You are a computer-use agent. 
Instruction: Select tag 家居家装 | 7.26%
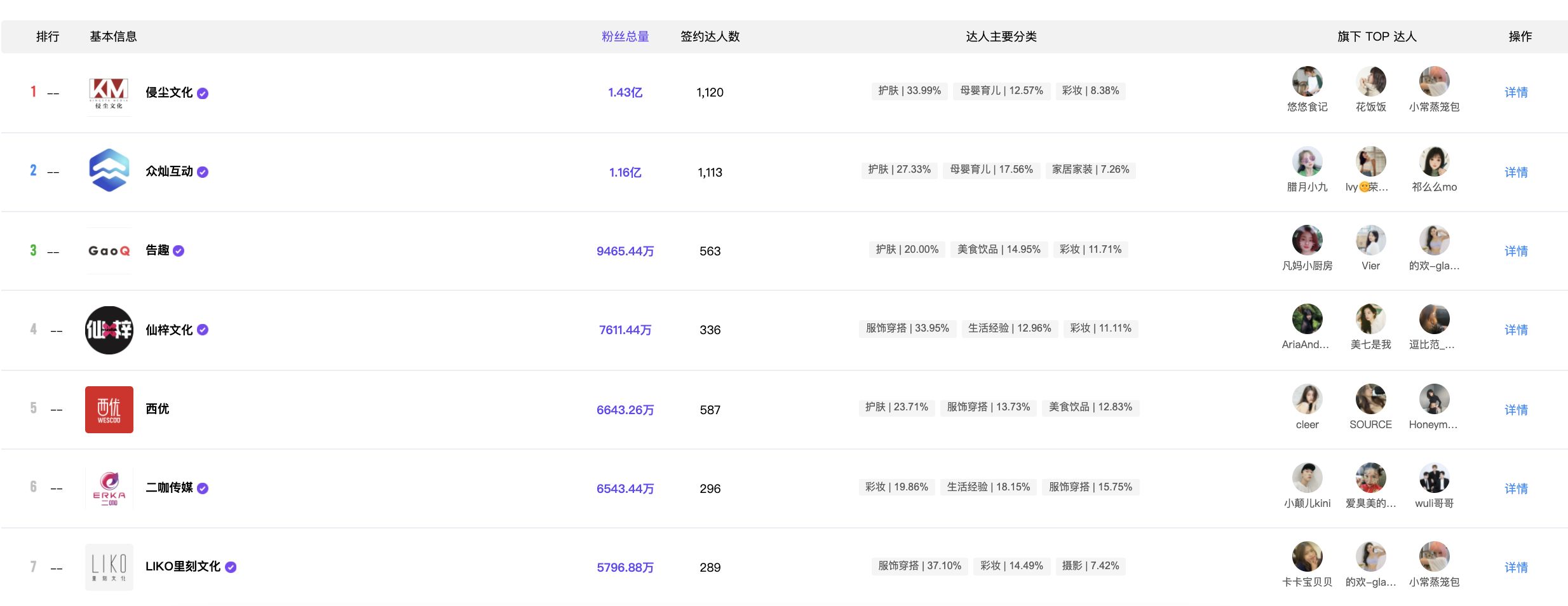(1090, 170)
